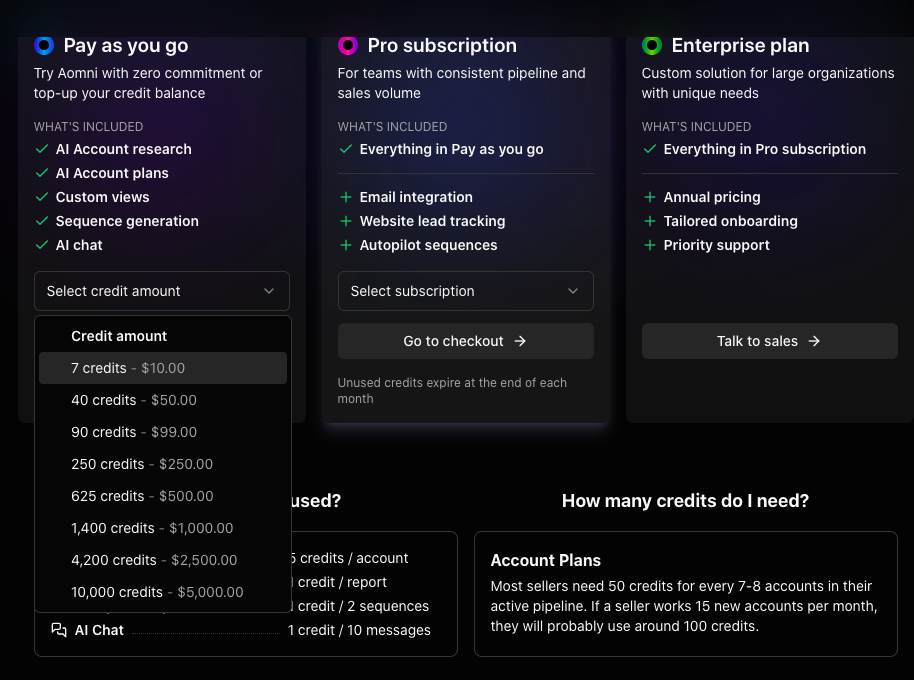Click the AI Chat speech bubble icon

(57, 630)
